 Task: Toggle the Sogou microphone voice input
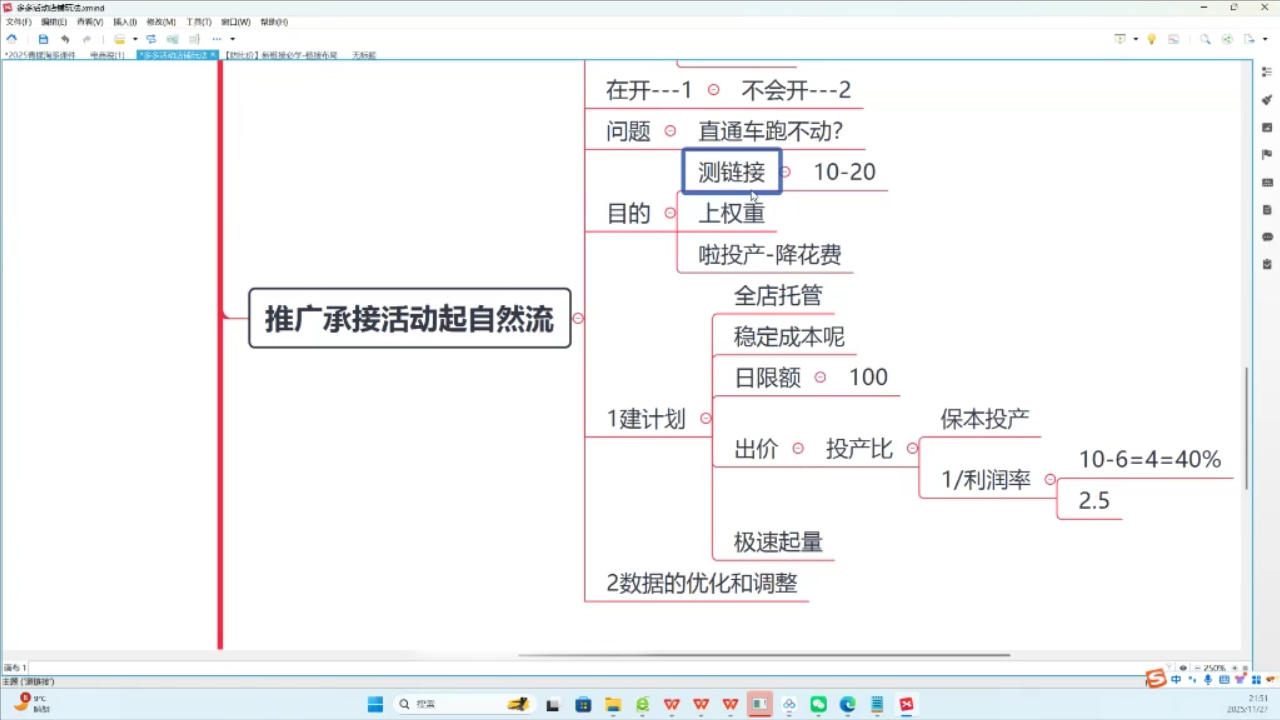(1208, 680)
